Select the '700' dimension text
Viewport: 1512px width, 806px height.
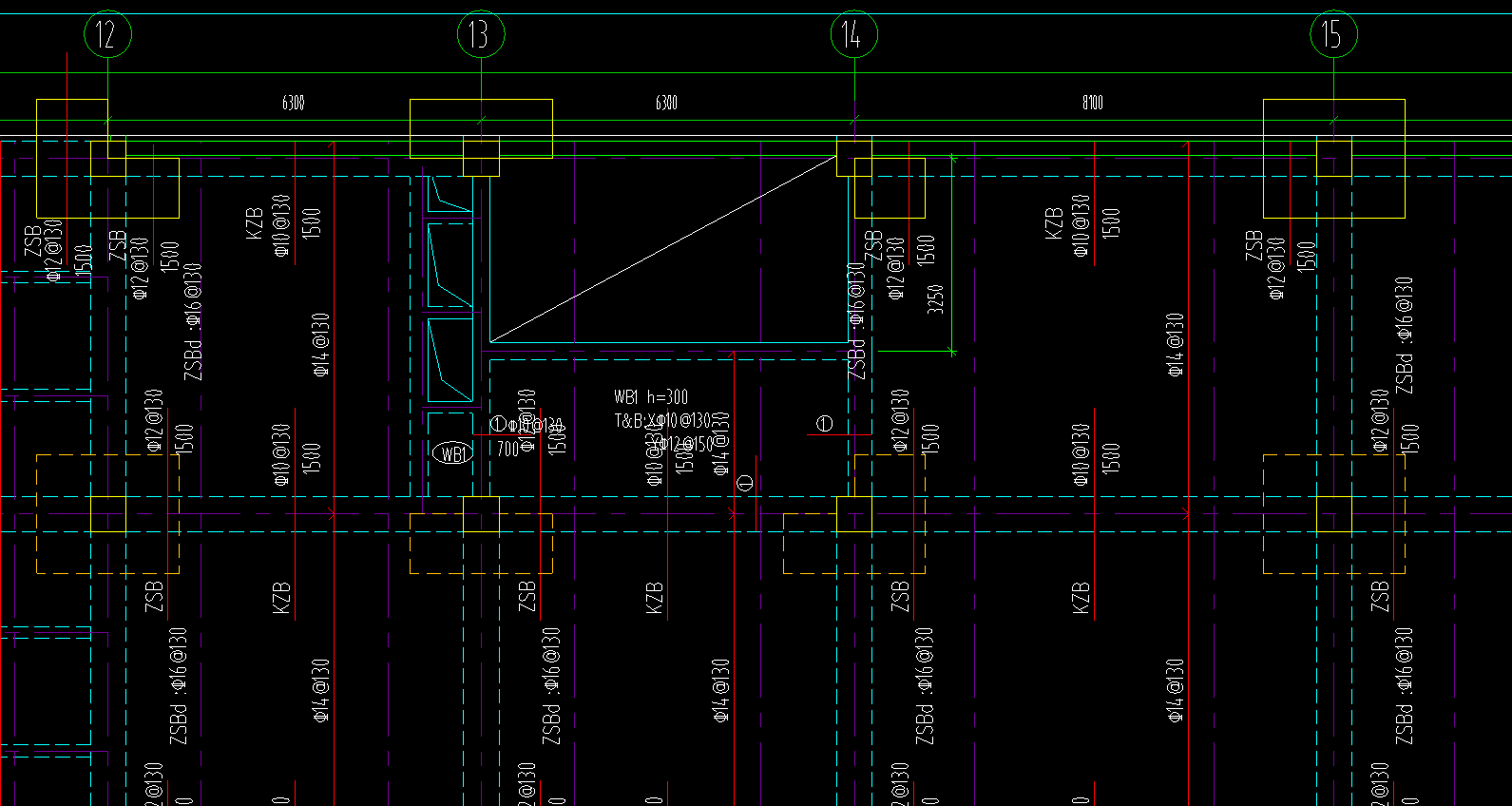point(508,449)
